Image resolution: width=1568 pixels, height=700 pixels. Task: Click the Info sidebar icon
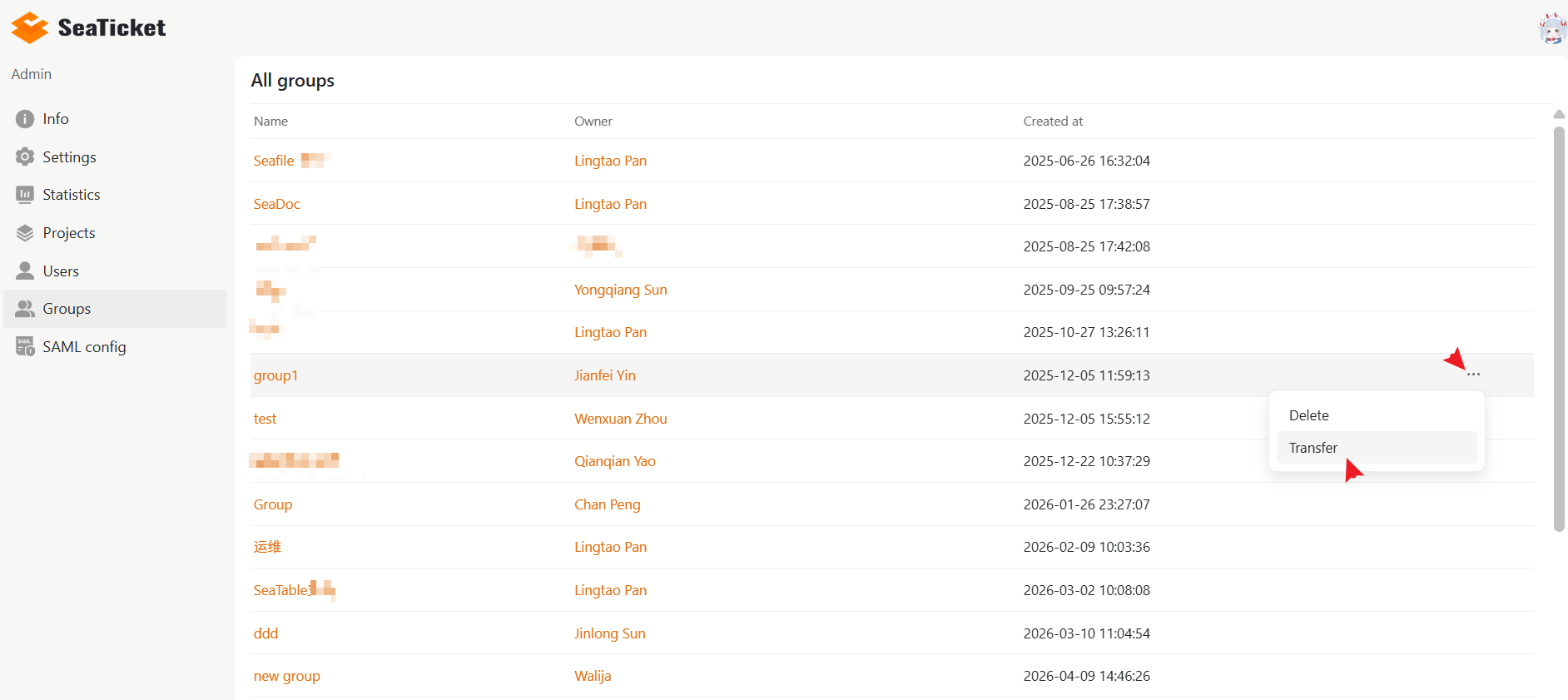pos(25,119)
